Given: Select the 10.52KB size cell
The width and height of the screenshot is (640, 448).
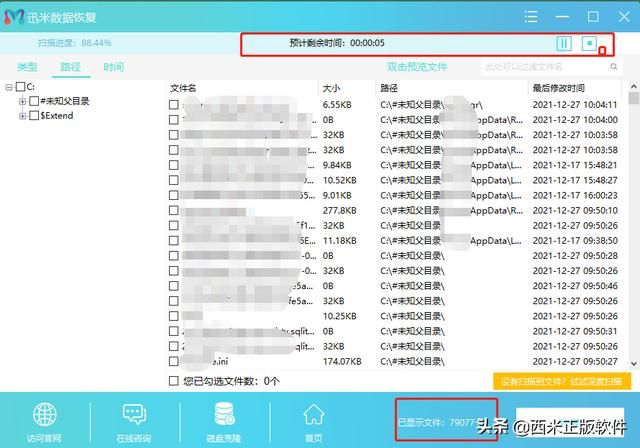Looking at the screenshot, I should tap(340, 180).
